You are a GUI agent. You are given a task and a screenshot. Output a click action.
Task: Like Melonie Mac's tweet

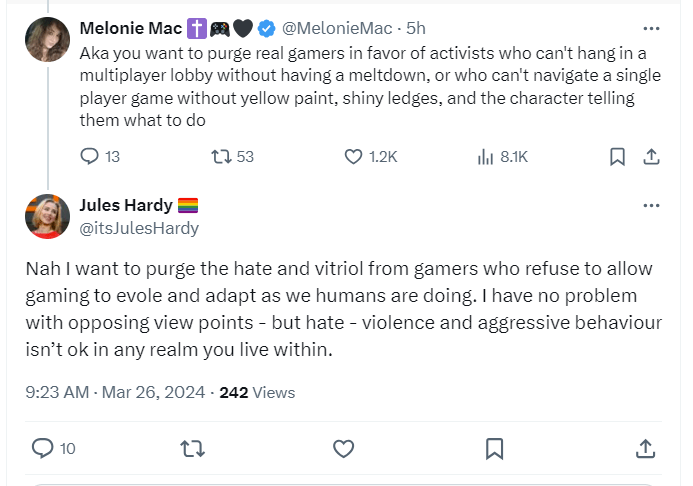(353, 156)
